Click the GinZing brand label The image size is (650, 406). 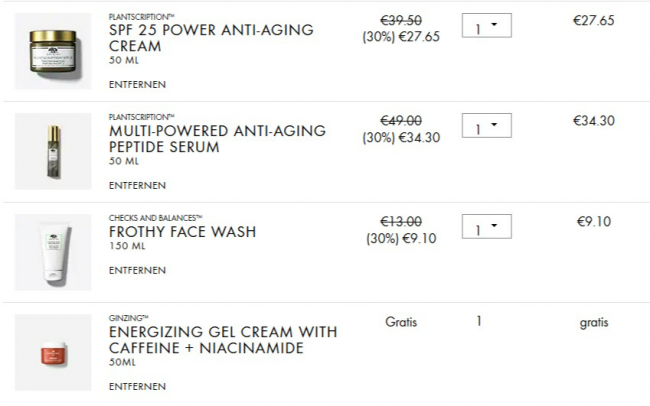tap(129, 317)
